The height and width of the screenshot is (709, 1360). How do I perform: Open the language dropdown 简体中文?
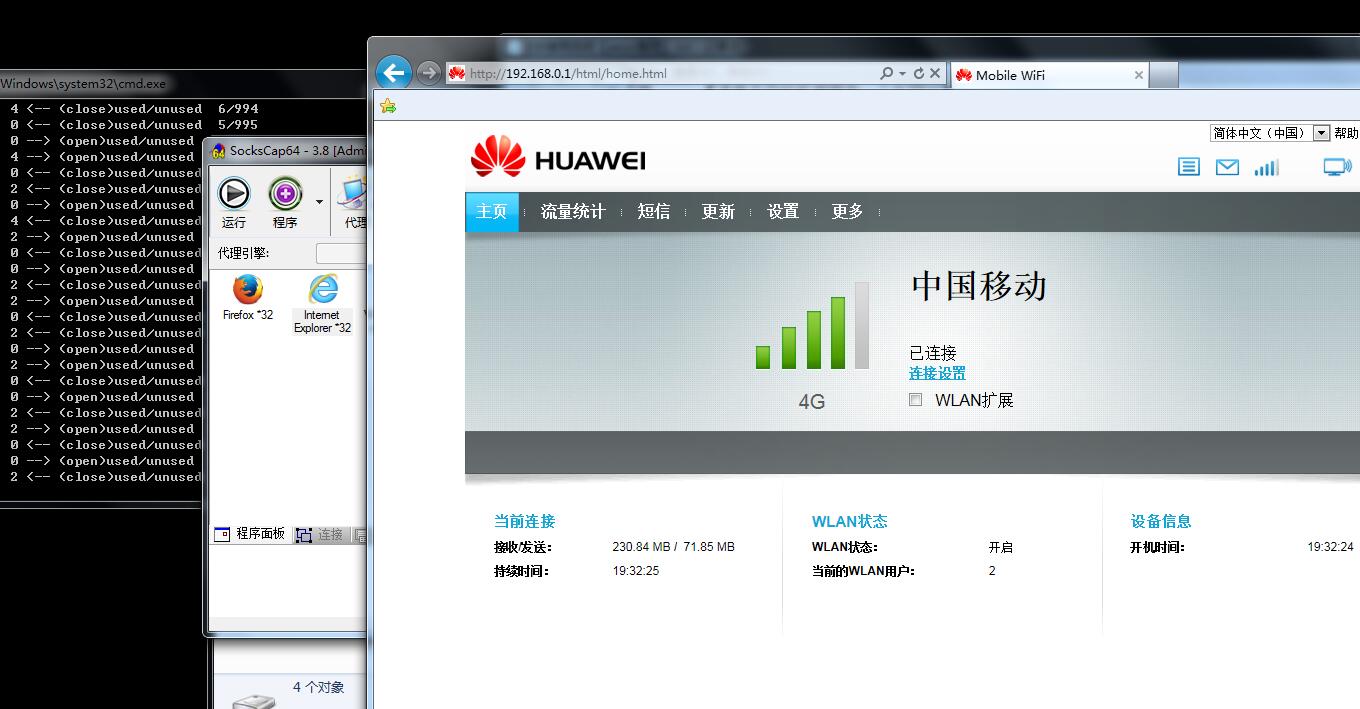(x=1270, y=133)
